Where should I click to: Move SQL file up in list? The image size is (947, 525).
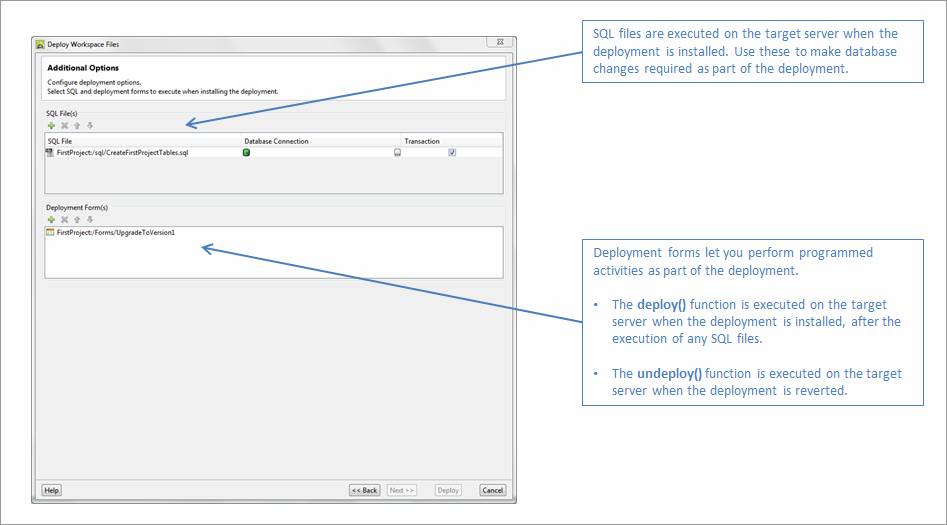coord(77,125)
